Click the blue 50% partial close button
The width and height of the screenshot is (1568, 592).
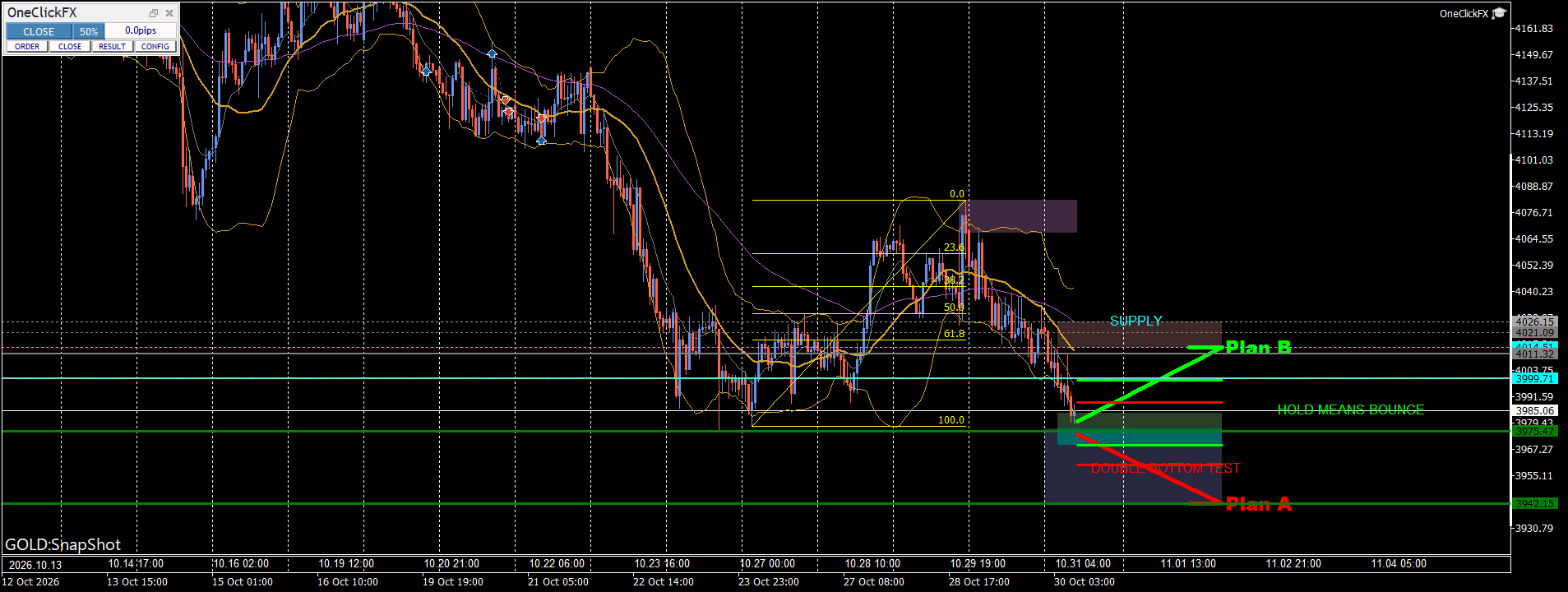(89, 31)
